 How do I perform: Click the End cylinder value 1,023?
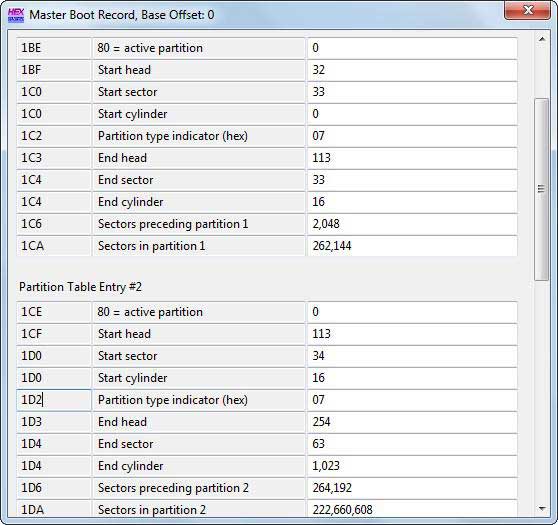[412, 466]
